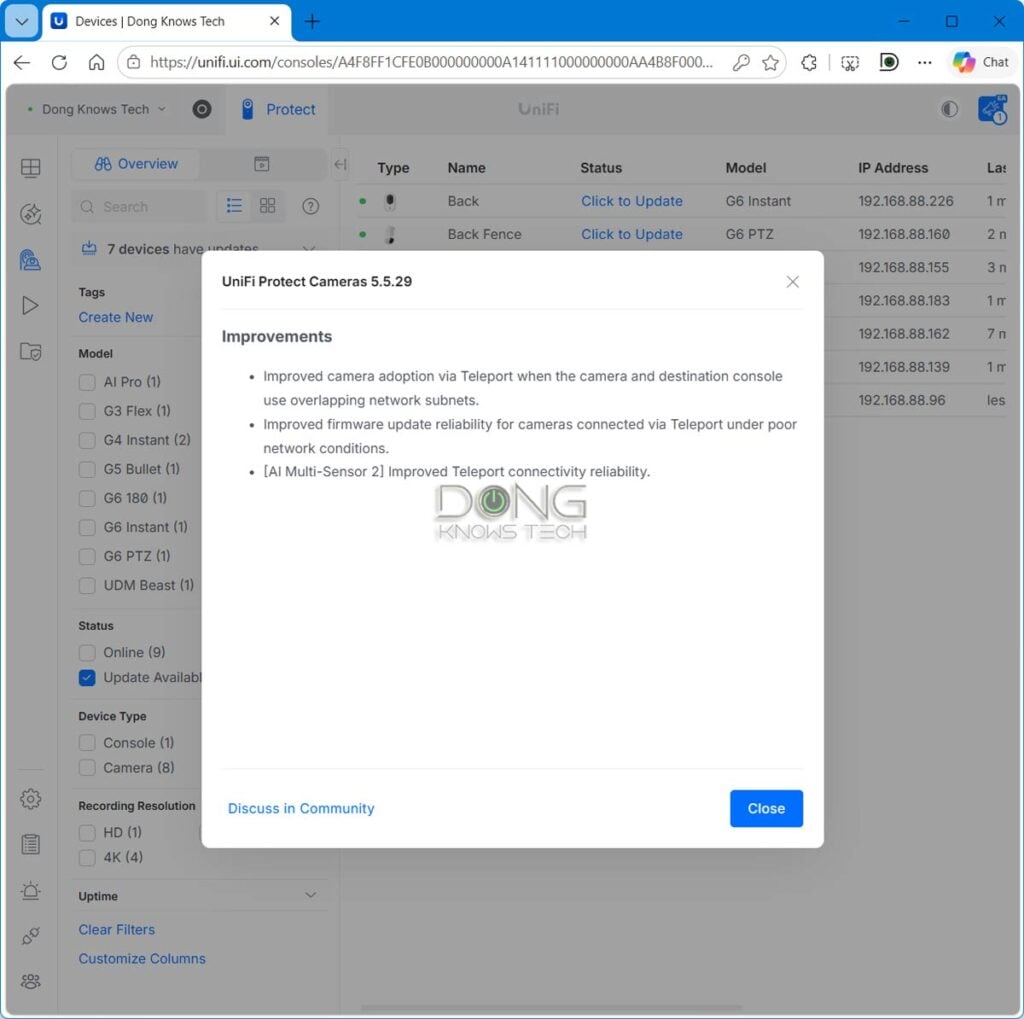The height and width of the screenshot is (1019, 1024).
Task: Open the Protect devices icon in sidebar
Action: tap(31, 260)
